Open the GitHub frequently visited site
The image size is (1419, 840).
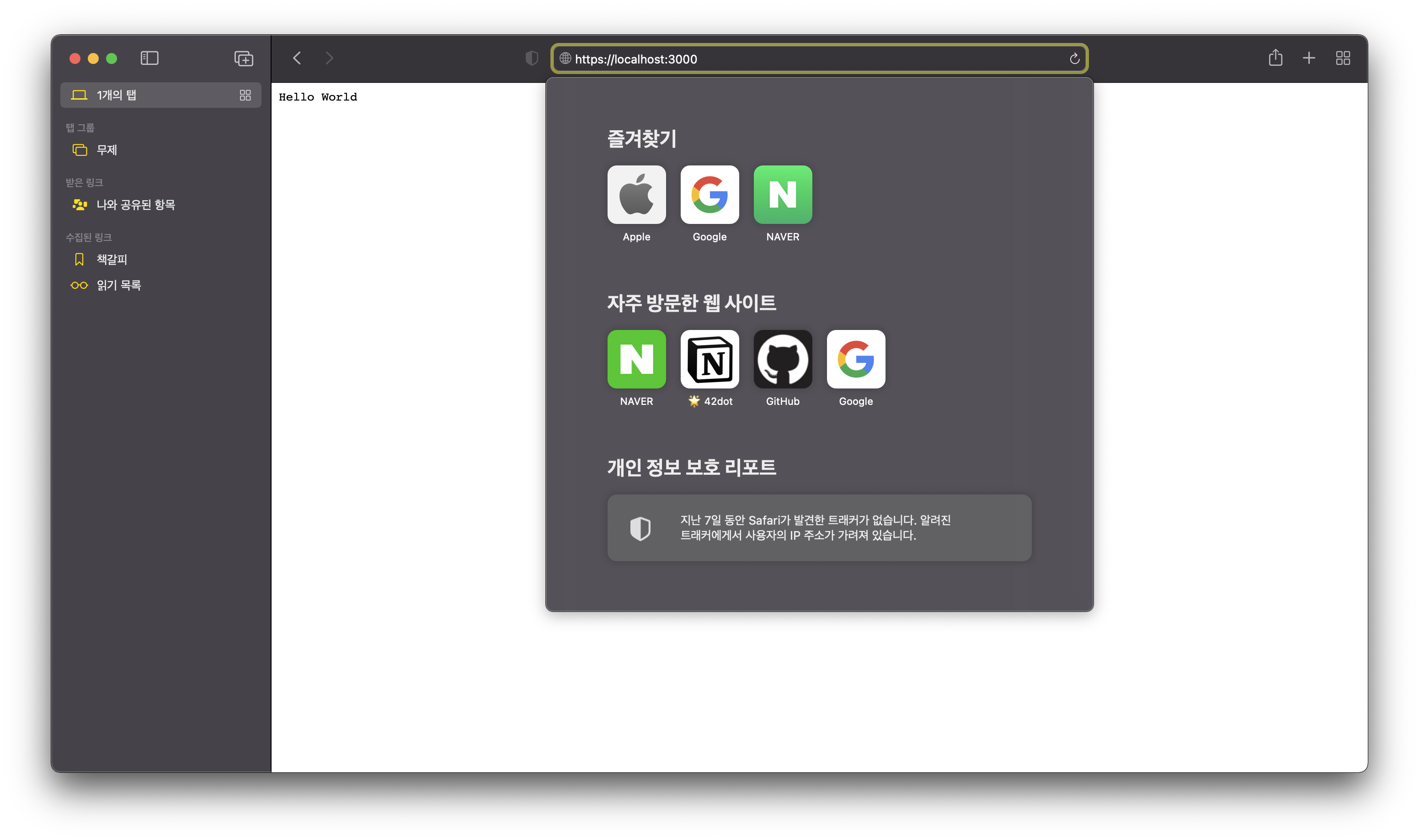click(782, 359)
